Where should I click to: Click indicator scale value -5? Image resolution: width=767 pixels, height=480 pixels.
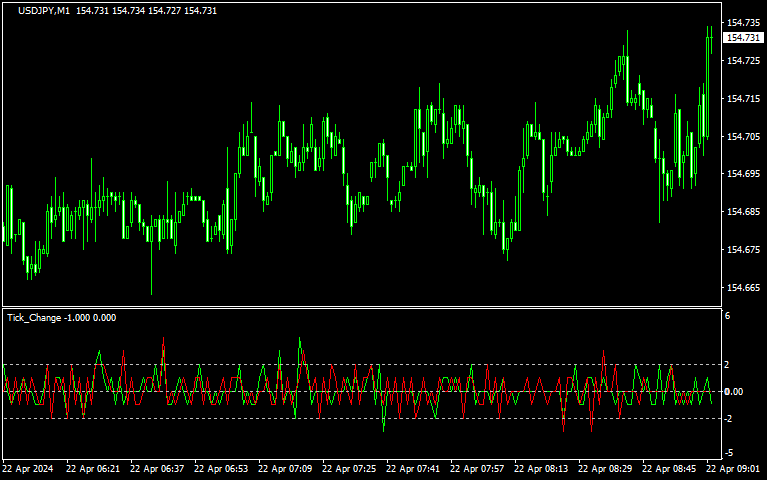point(729,453)
